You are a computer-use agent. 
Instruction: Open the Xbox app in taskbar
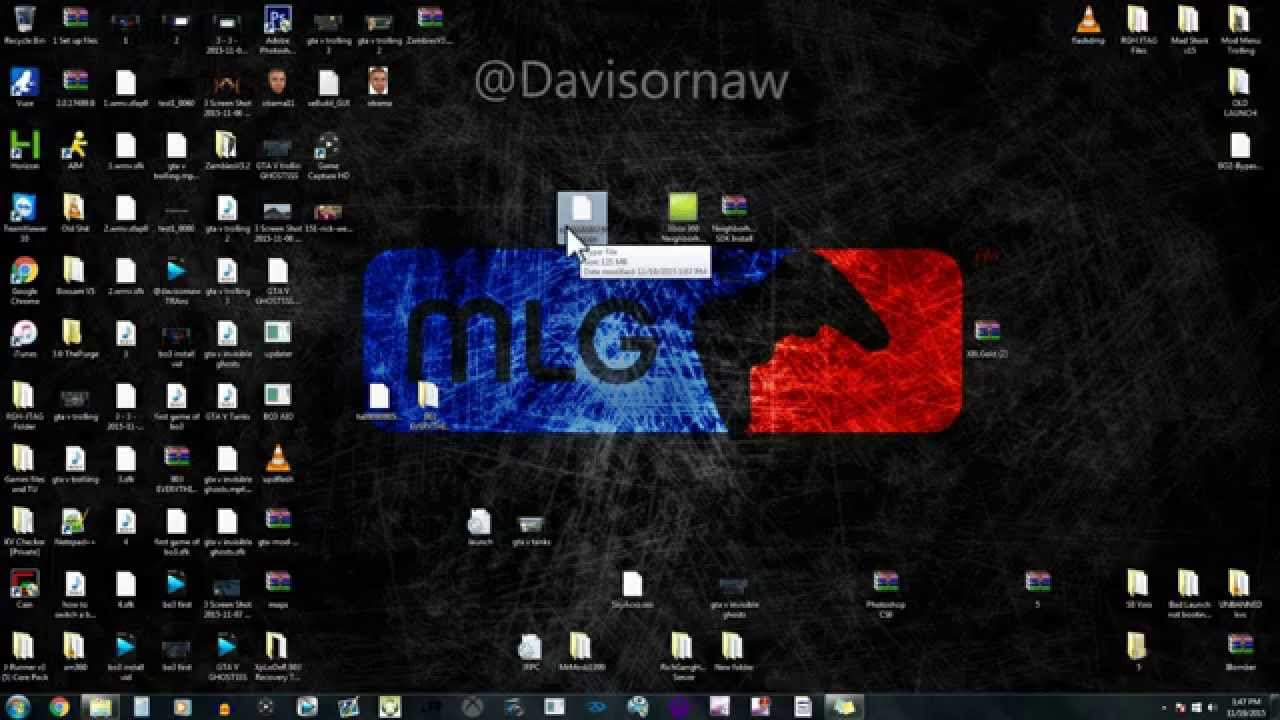[471, 707]
